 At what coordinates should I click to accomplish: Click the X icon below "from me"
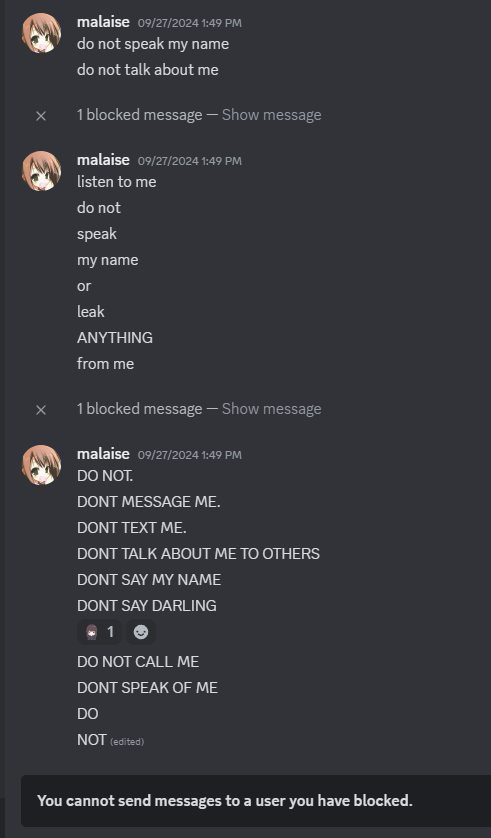pos(41,409)
